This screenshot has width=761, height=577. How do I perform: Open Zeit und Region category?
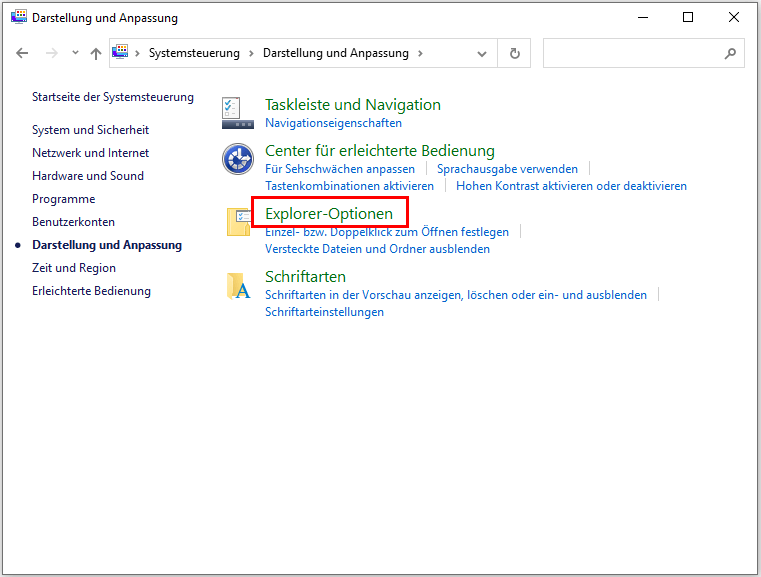coord(74,268)
